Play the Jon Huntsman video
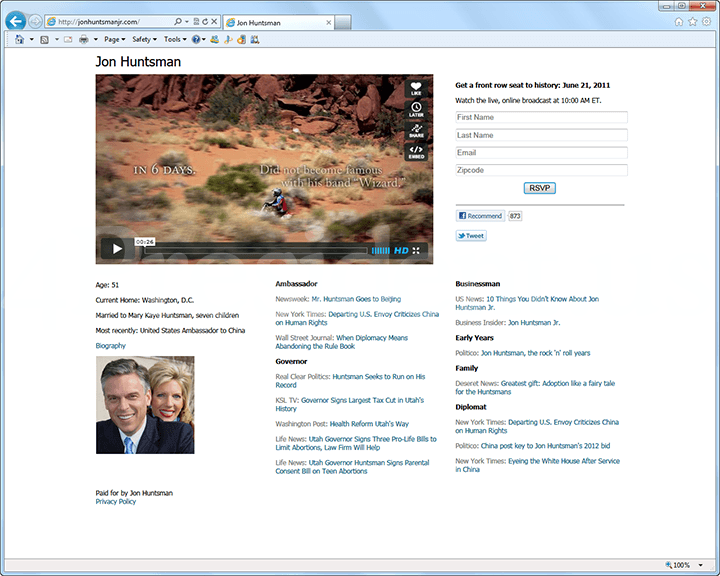 (x=117, y=248)
